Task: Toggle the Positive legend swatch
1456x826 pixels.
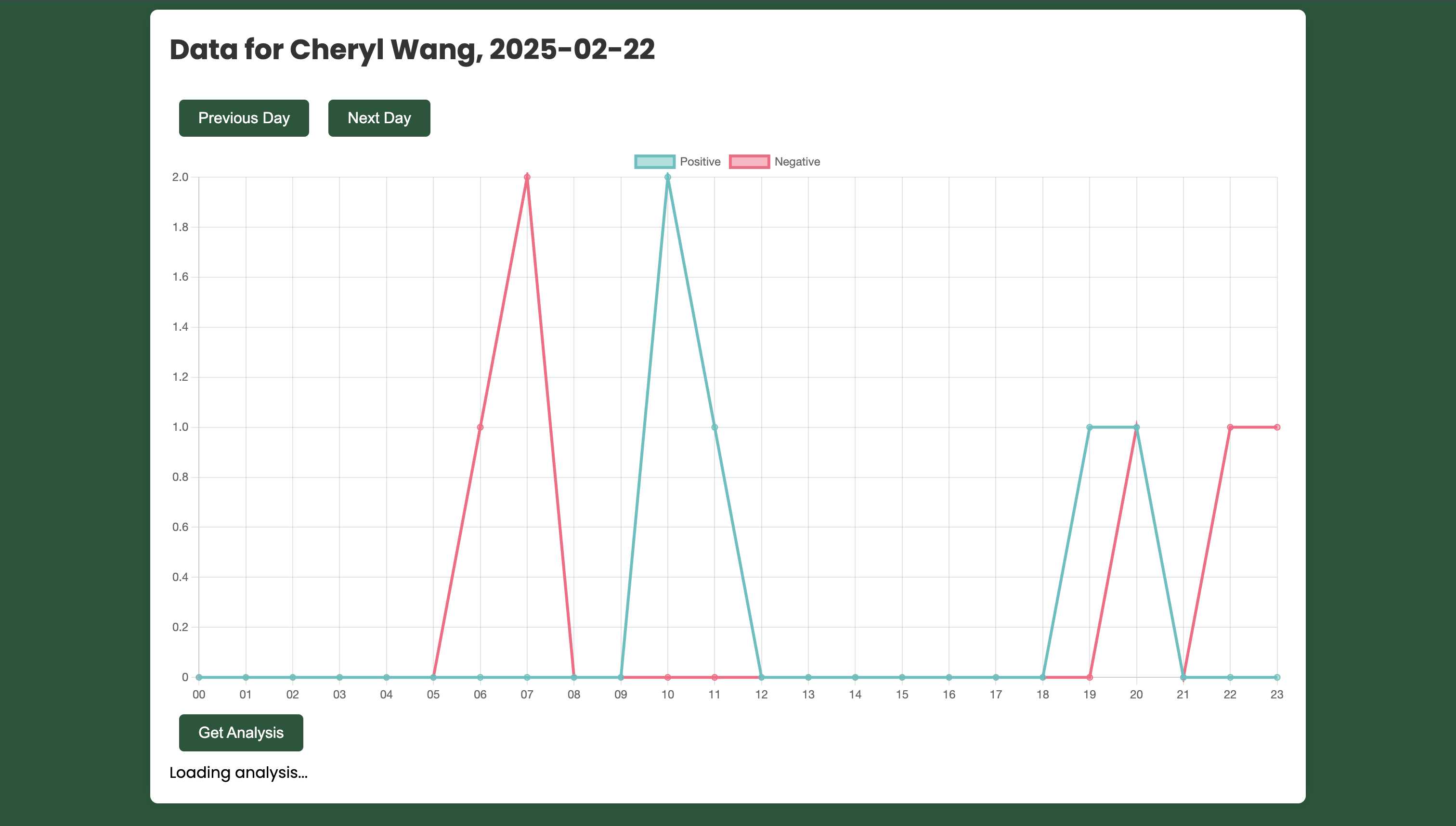Action: (654, 162)
